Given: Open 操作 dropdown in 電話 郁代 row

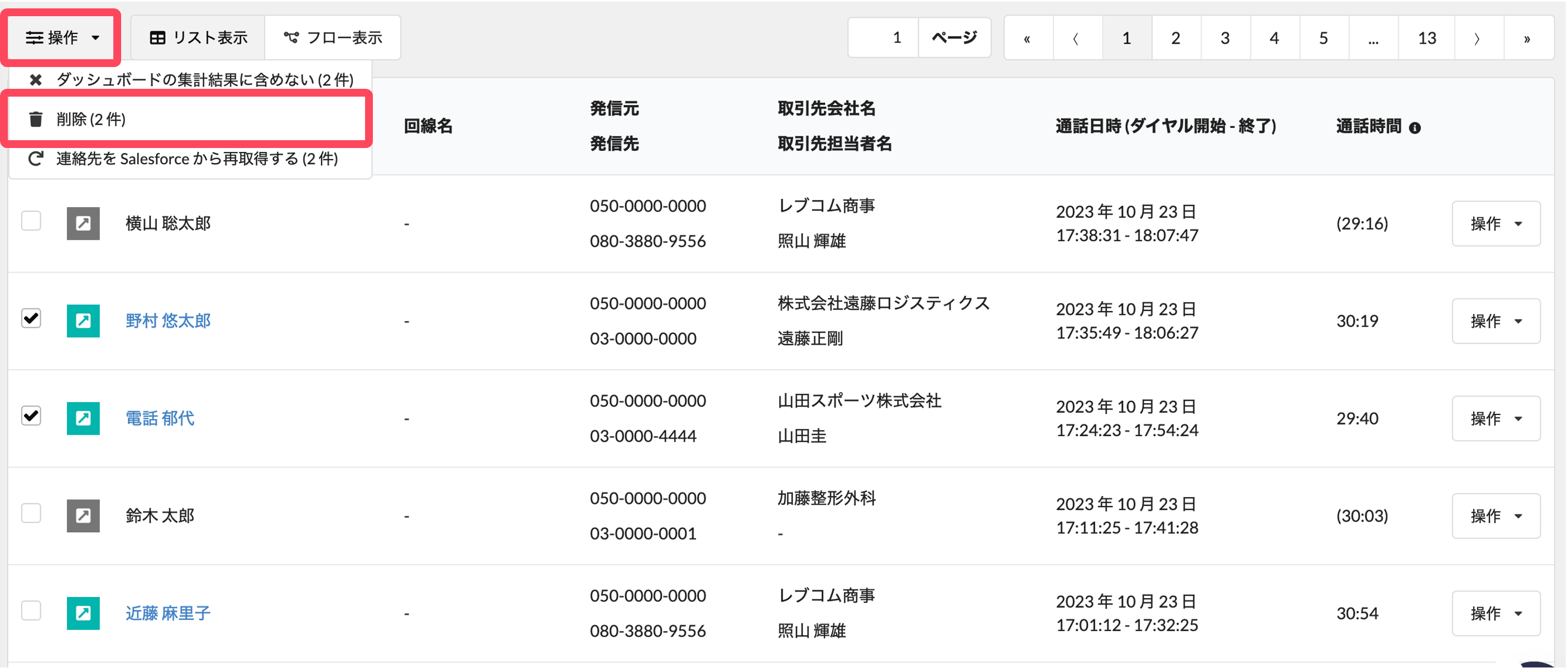Looking at the screenshot, I should [1496, 418].
